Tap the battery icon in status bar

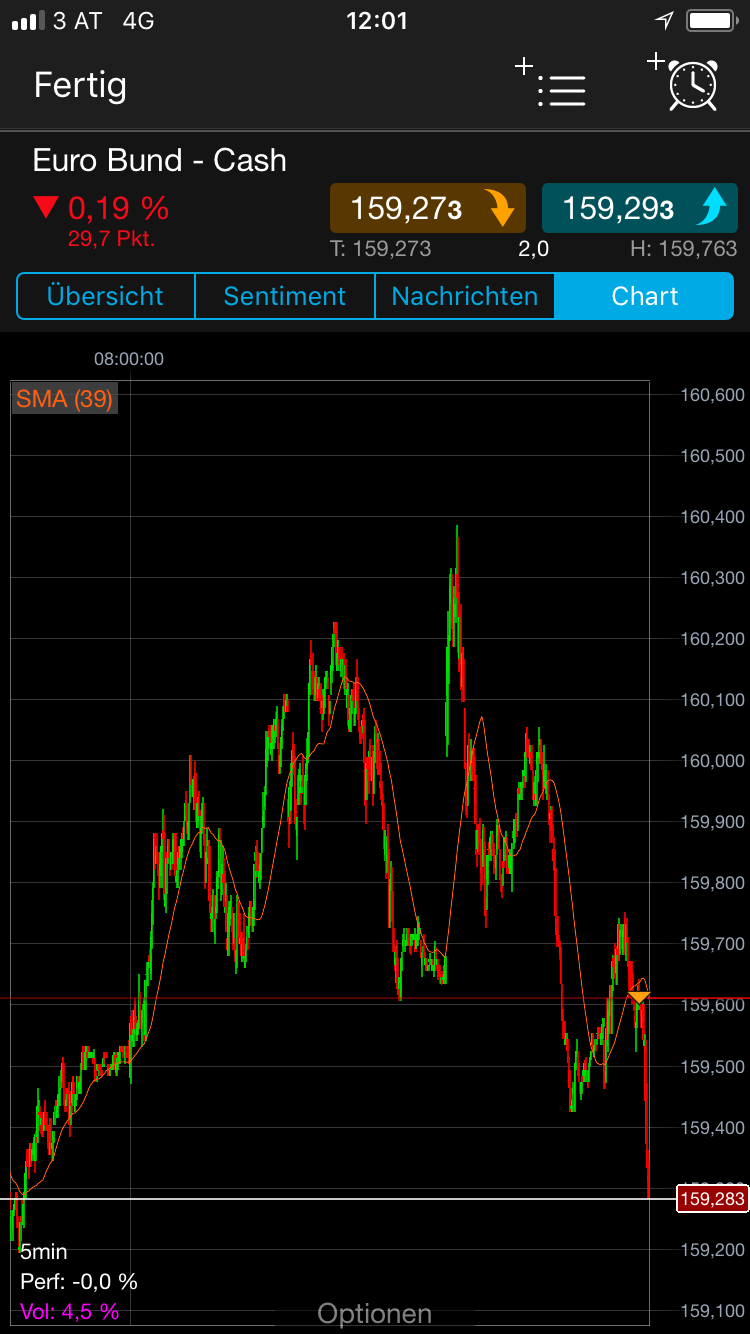711,21
